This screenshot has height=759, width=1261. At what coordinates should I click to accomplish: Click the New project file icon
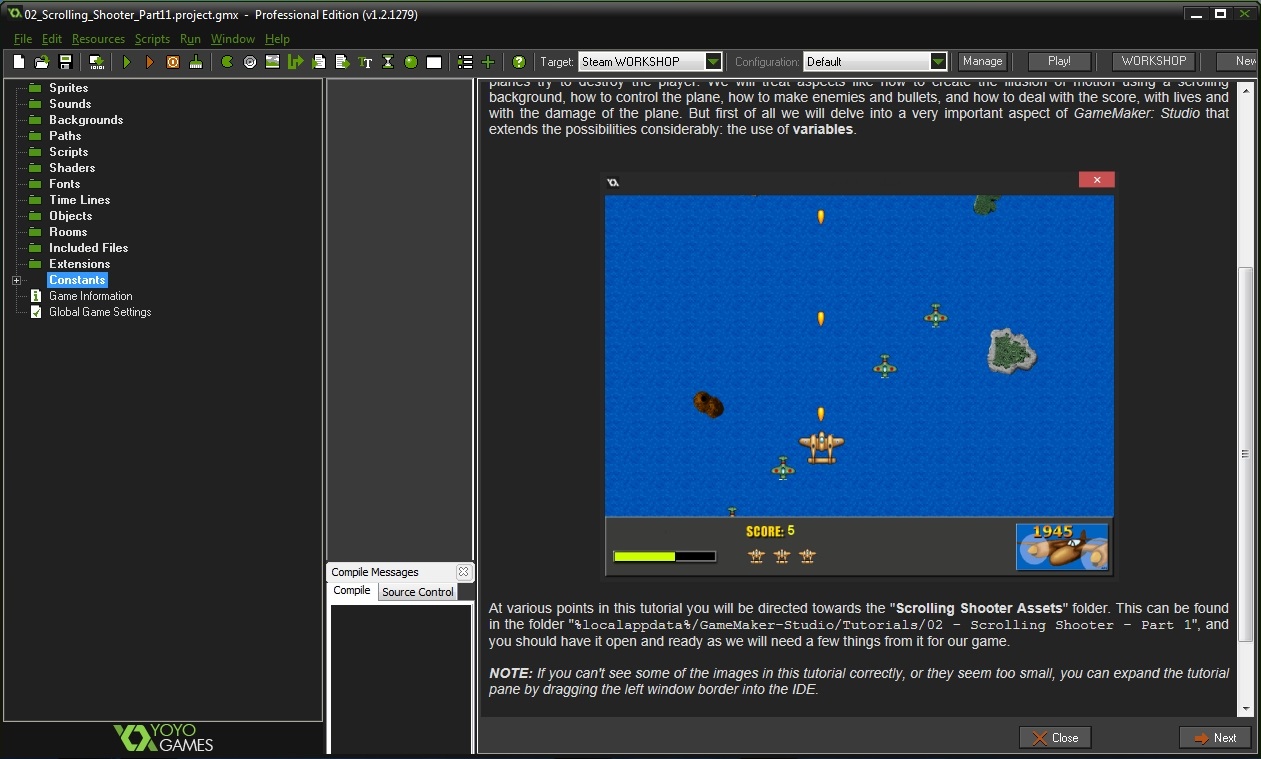19,62
